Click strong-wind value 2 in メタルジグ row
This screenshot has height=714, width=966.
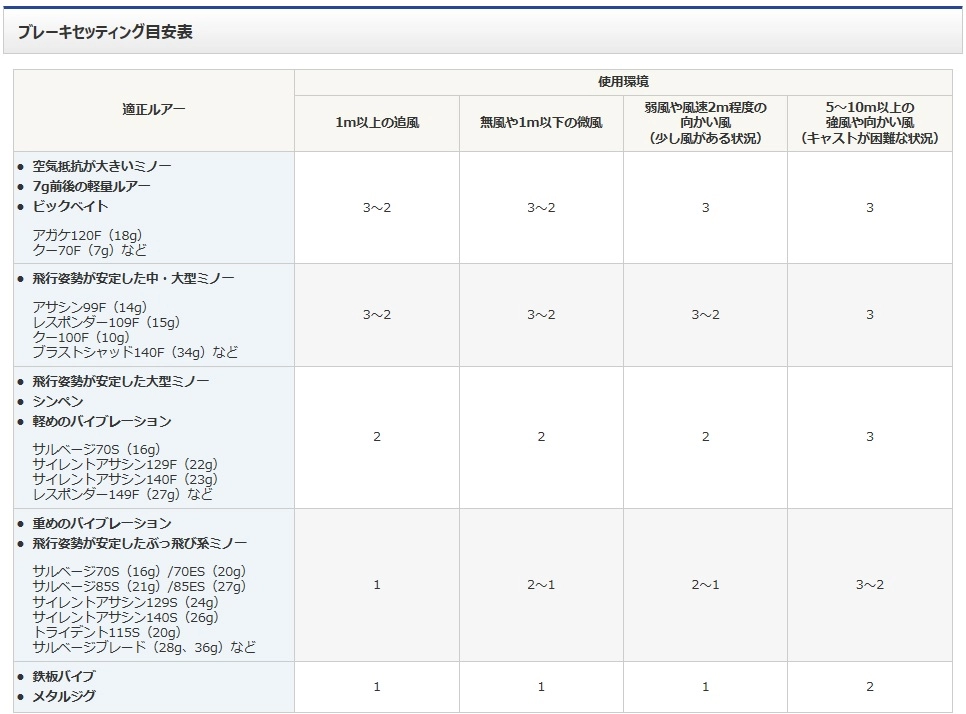869,687
